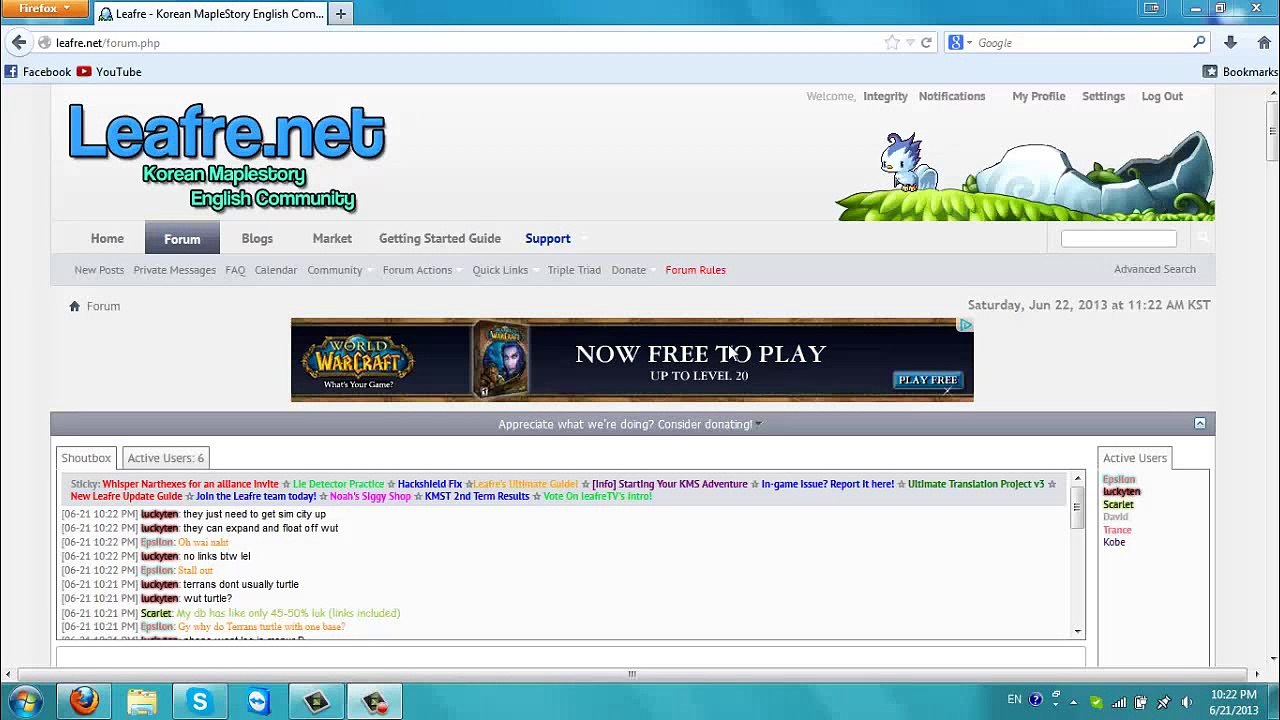Screen dimensions: 1280x720
Task: Open the Integrity user profile link
Action: click(885, 96)
